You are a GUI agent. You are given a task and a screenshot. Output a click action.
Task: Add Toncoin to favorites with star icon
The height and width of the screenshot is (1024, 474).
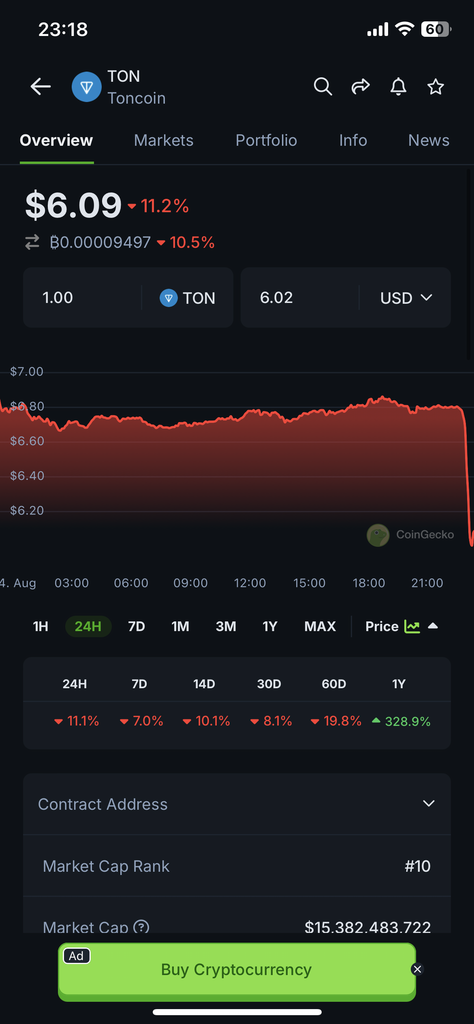435,86
